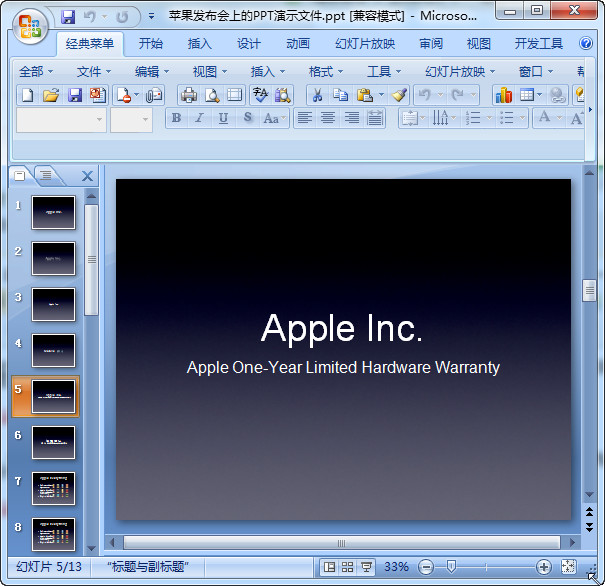Click the translate/spelling check icon
This screenshot has width=605, height=586.
coord(260,95)
